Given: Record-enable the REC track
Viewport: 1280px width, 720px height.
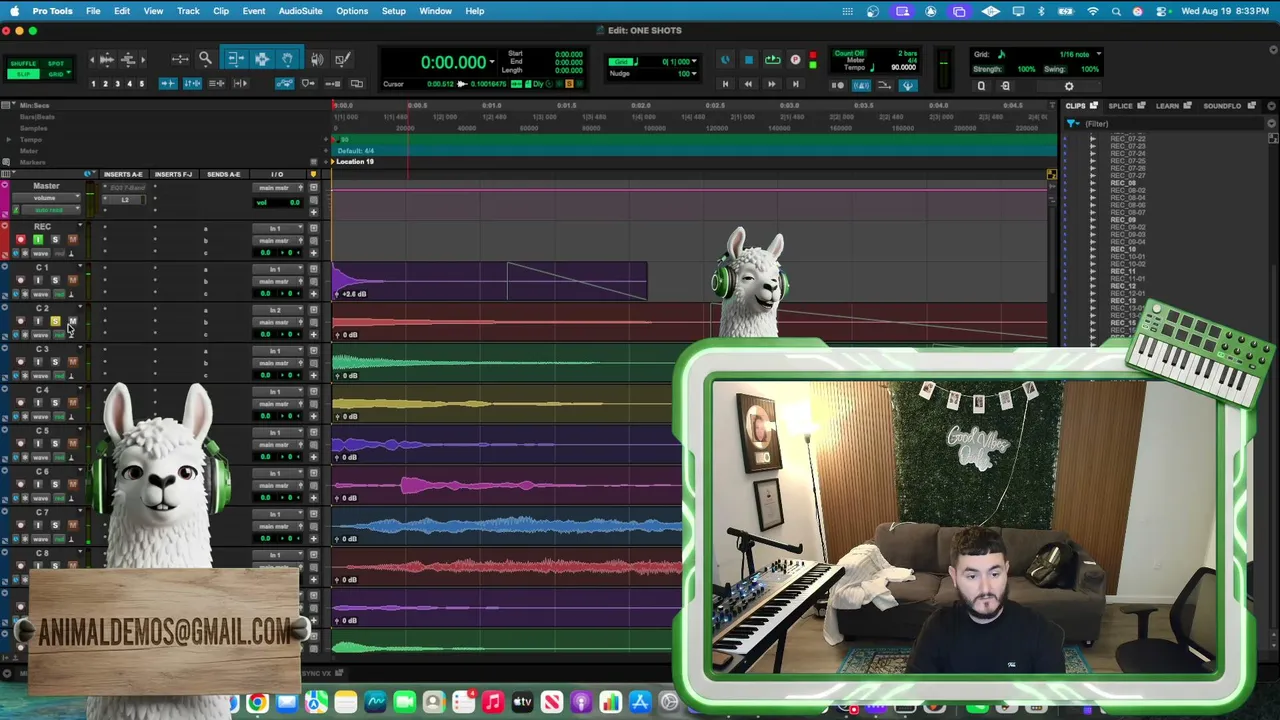Looking at the screenshot, I should click(x=20, y=240).
